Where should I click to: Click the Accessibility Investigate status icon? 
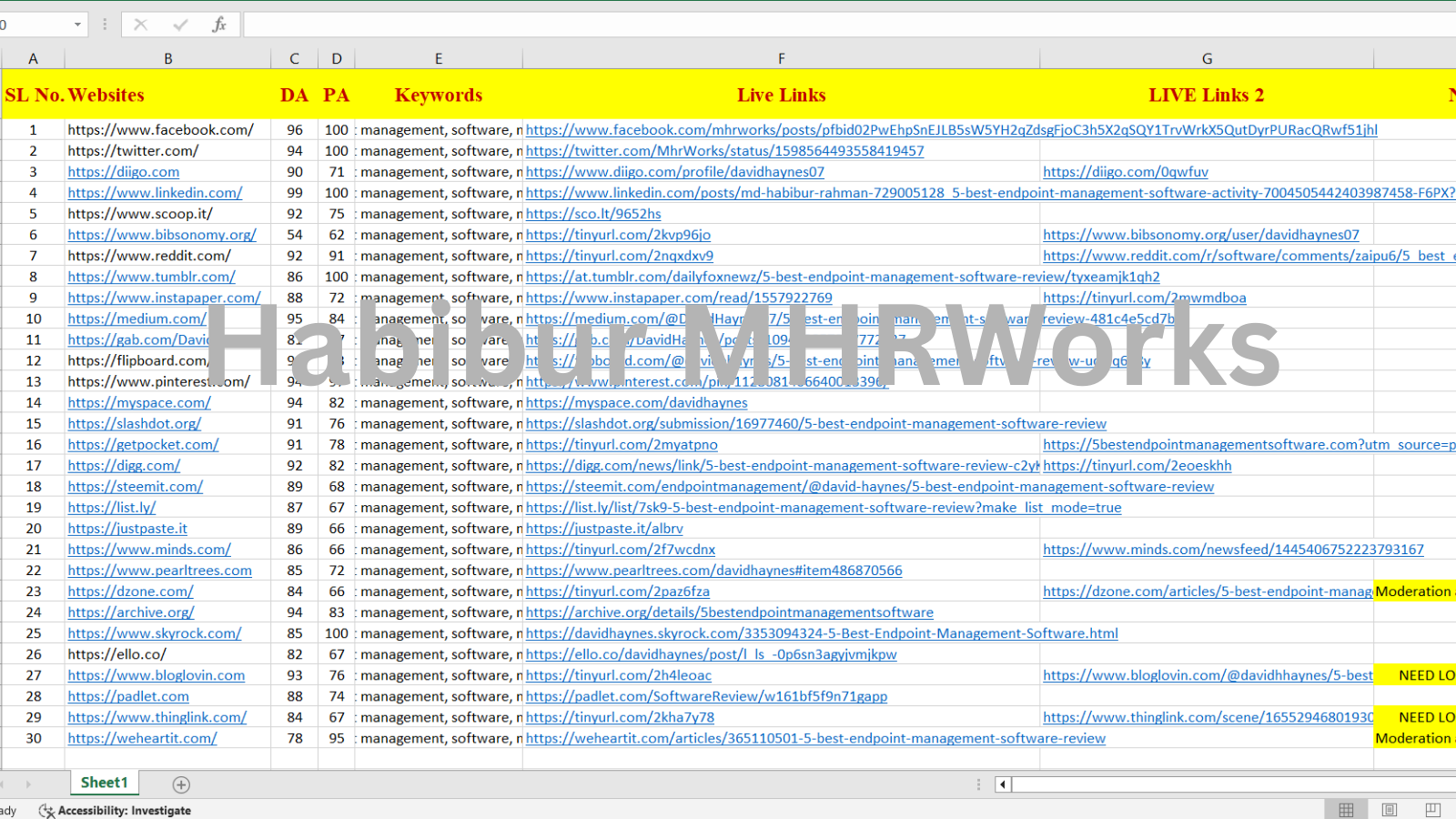46,810
